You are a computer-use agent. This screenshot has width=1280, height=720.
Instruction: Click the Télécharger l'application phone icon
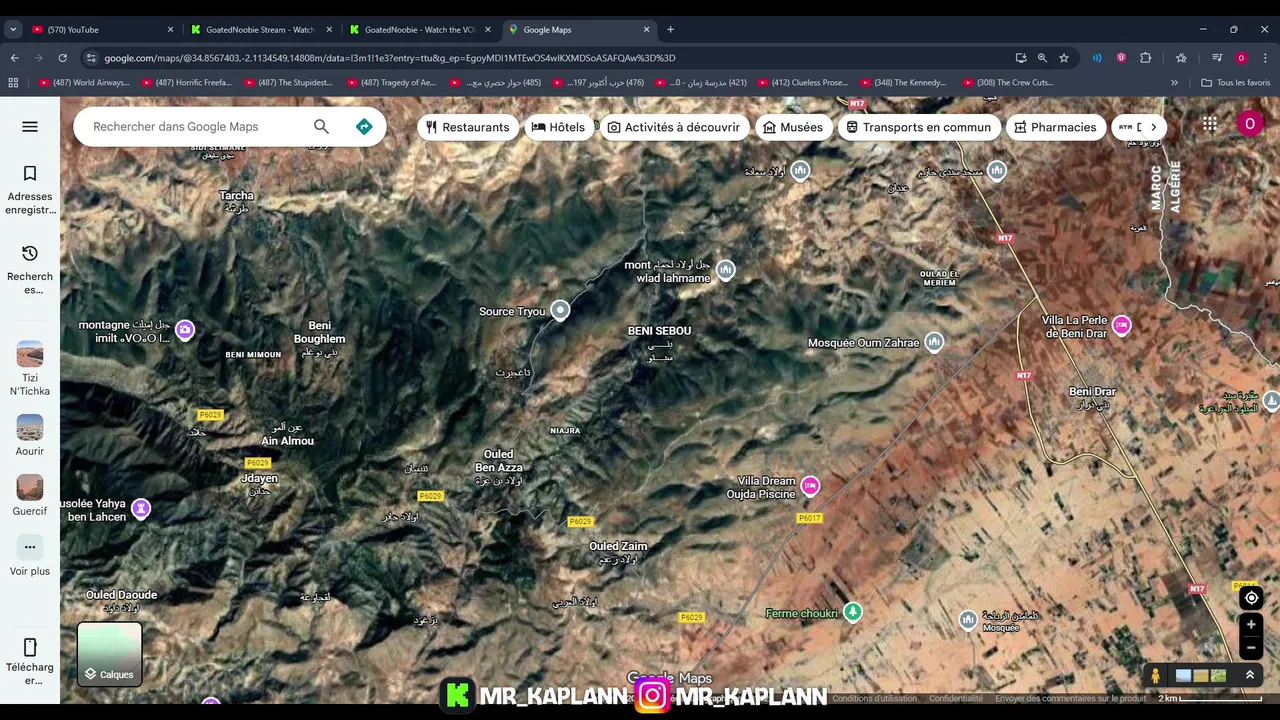pos(30,647)
